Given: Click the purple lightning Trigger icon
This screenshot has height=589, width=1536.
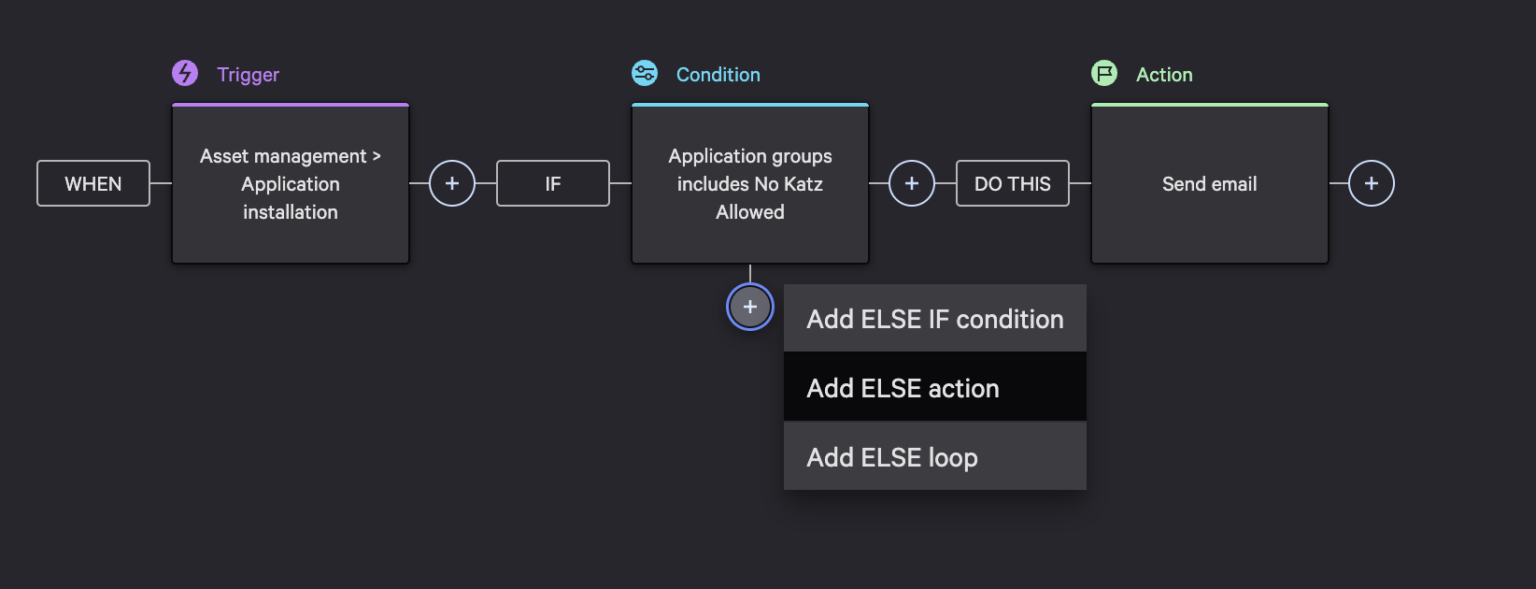Looking at the screenshot, I should [185, 73].
